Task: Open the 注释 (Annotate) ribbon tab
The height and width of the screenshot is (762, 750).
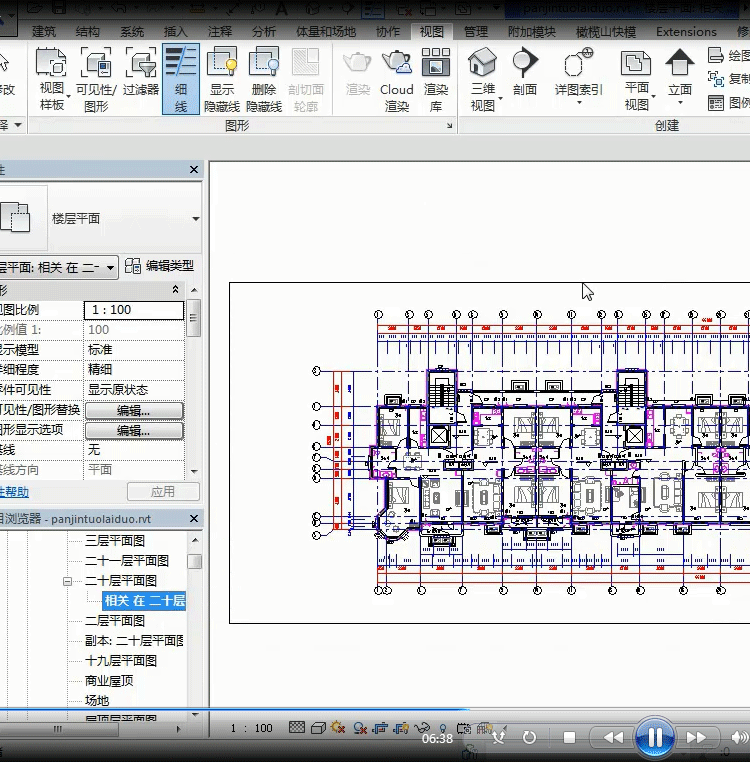Action: click(220, 32)
